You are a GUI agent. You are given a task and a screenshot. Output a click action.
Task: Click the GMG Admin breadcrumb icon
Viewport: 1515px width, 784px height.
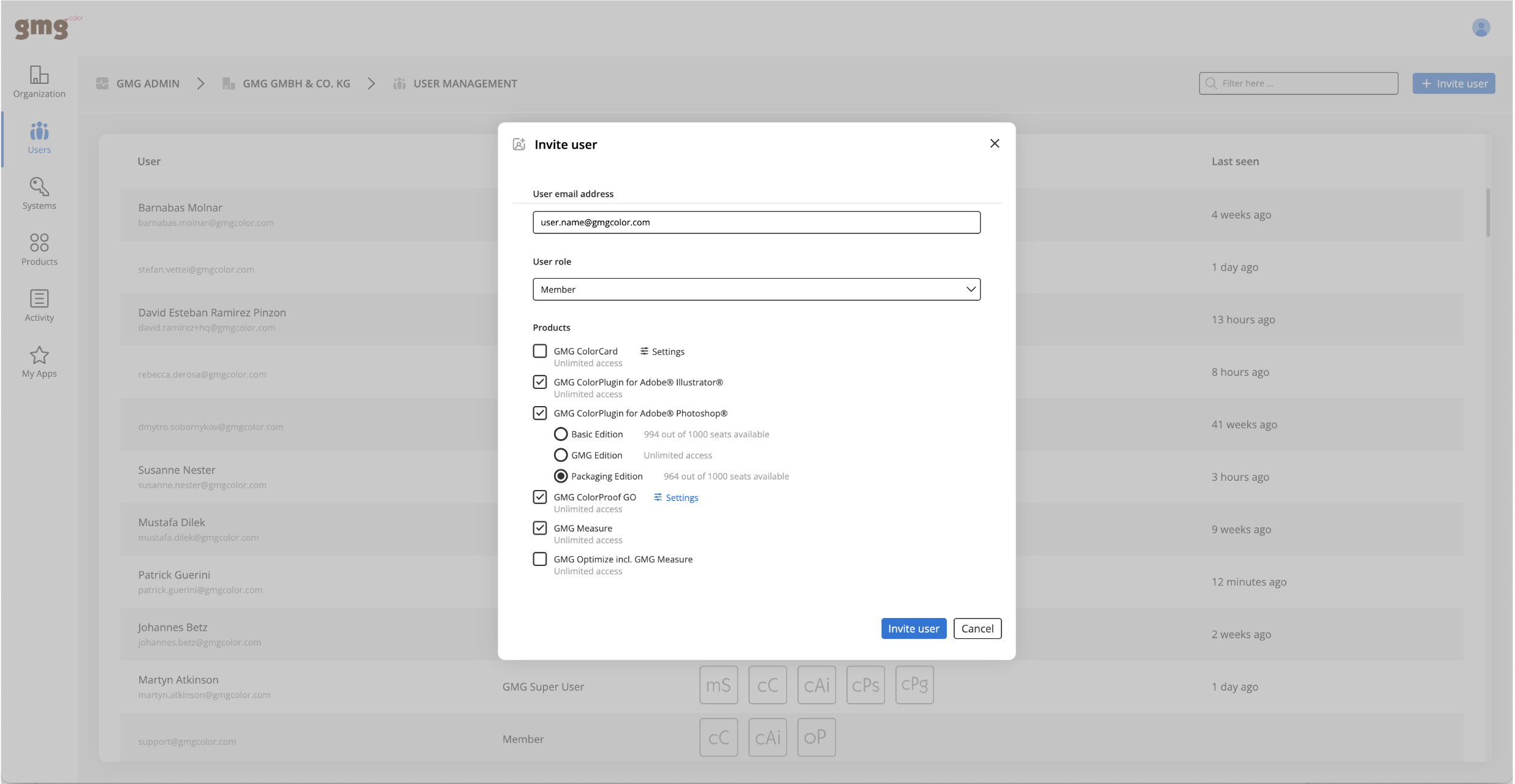point(102,83)
